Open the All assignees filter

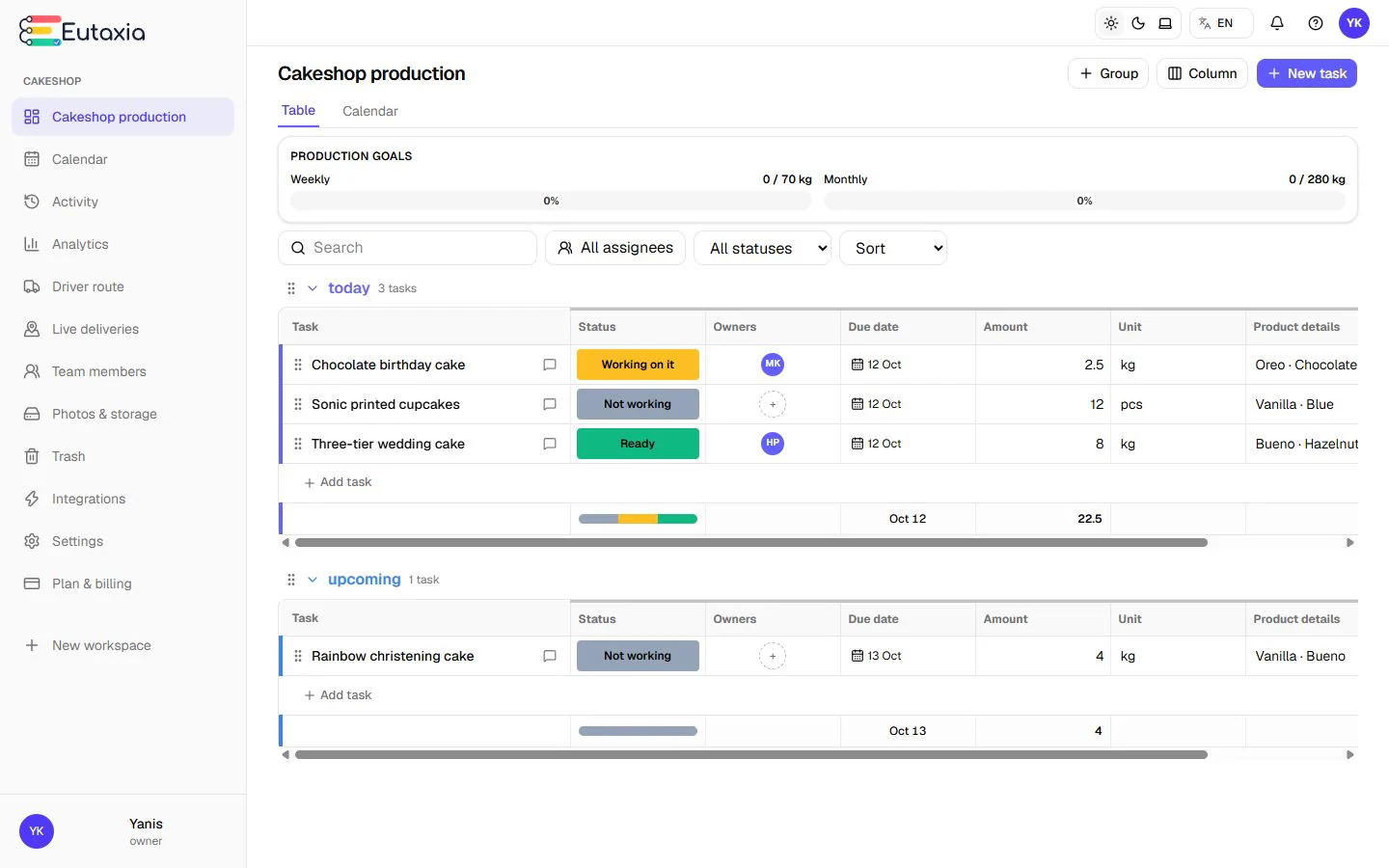615,248
